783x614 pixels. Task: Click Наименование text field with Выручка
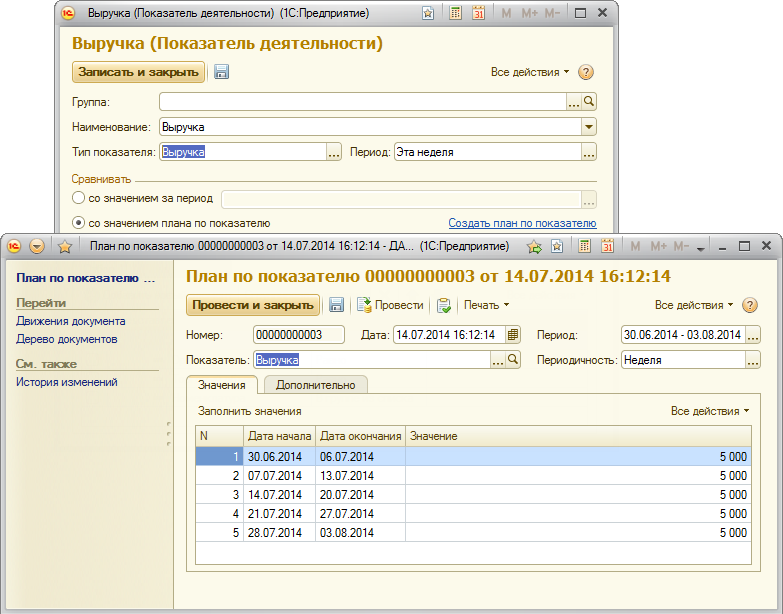click(371, 127)
